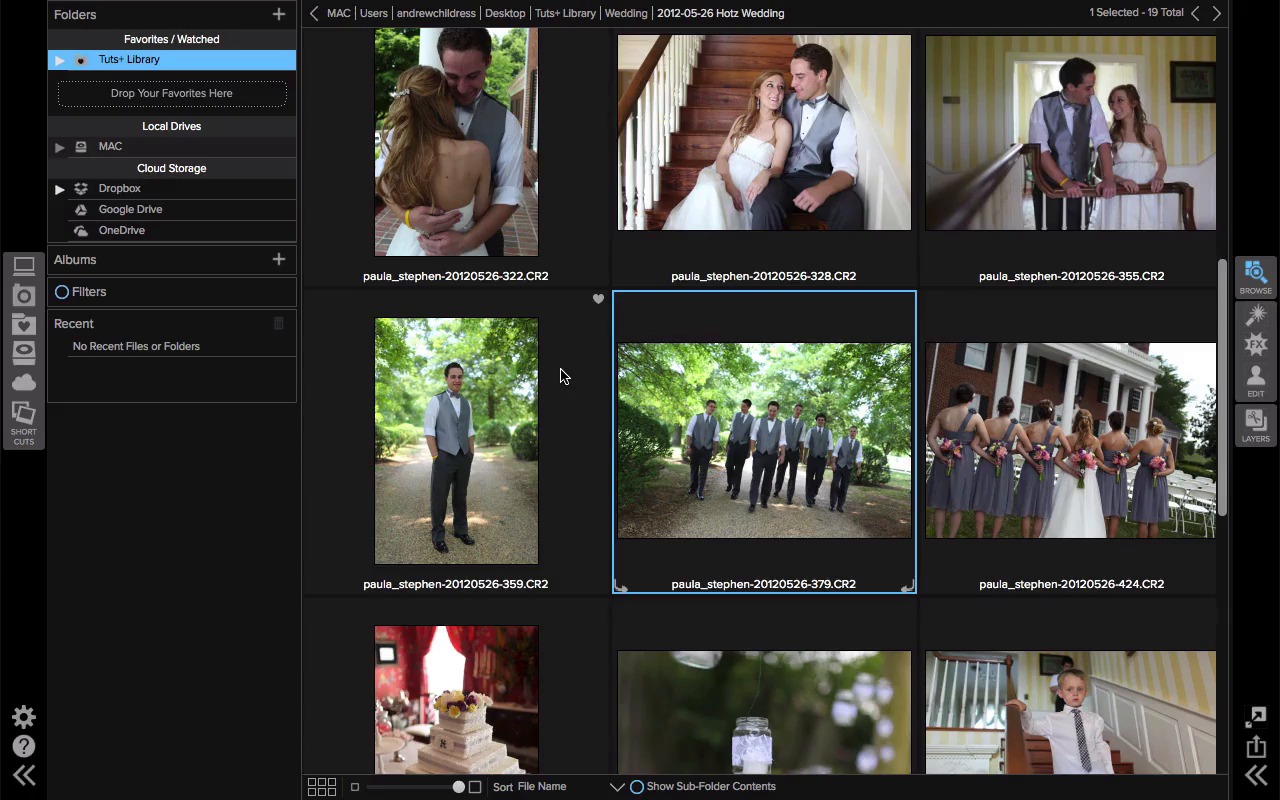Select the boy on stairs thumbnail
The image size is (1280, 800).
(1071, 712)
